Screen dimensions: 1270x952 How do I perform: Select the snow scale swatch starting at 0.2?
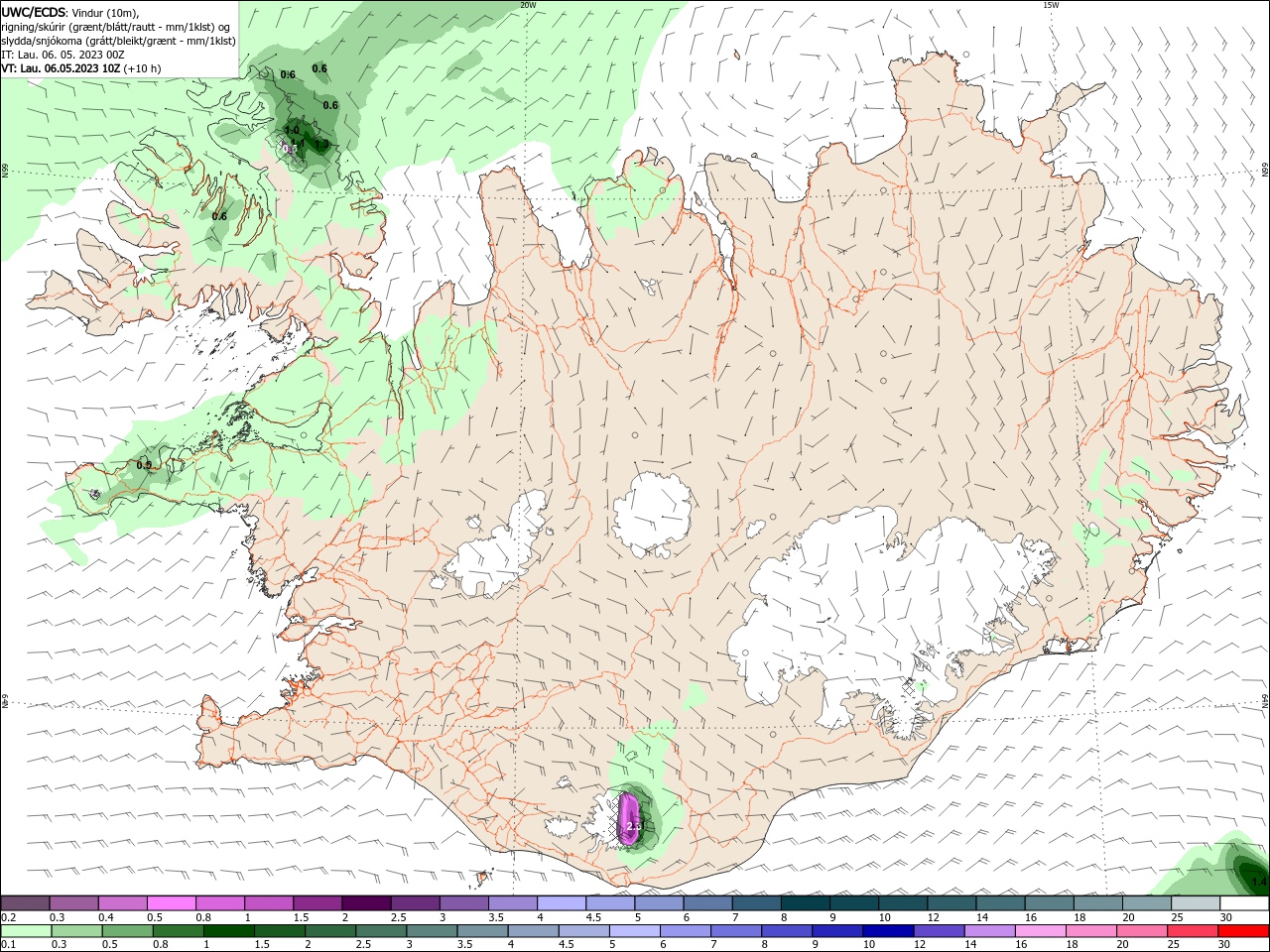coord(26,902)
